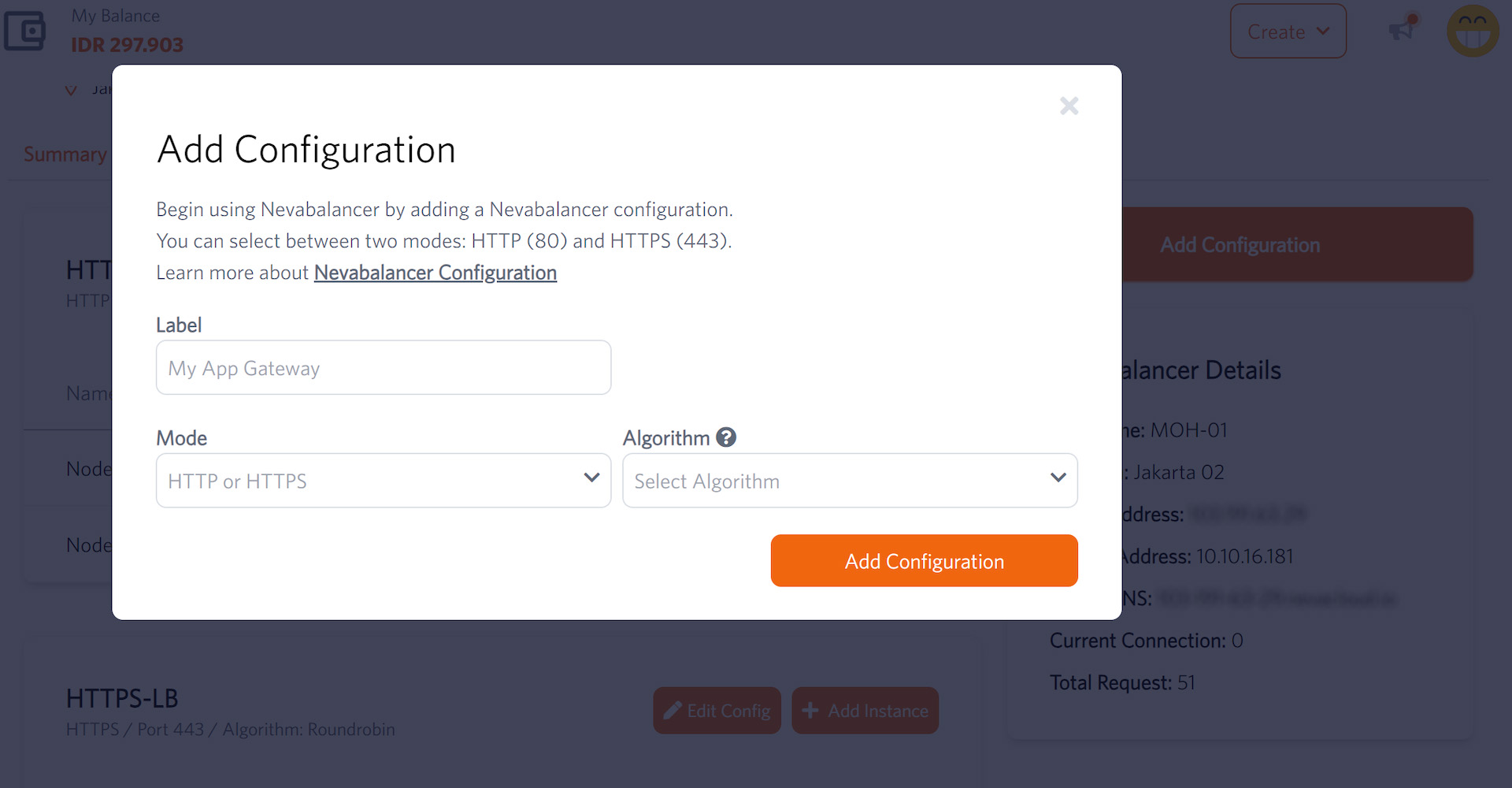Focus the Label text field
The width and height of the screenshot is (1512, 788).
click(384, 368)
